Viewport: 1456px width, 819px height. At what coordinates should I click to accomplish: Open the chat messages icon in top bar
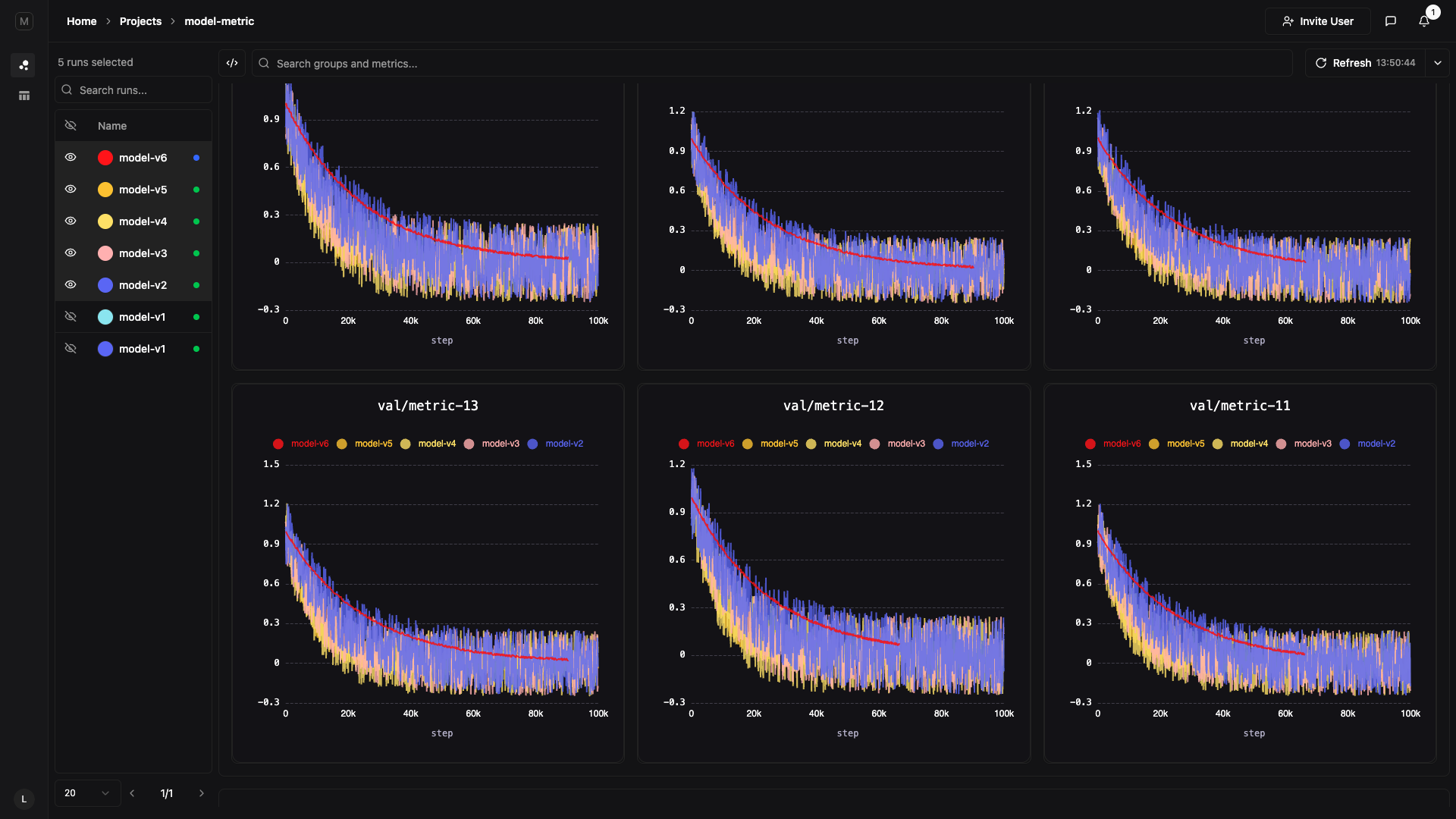(x=1391, y=20)
